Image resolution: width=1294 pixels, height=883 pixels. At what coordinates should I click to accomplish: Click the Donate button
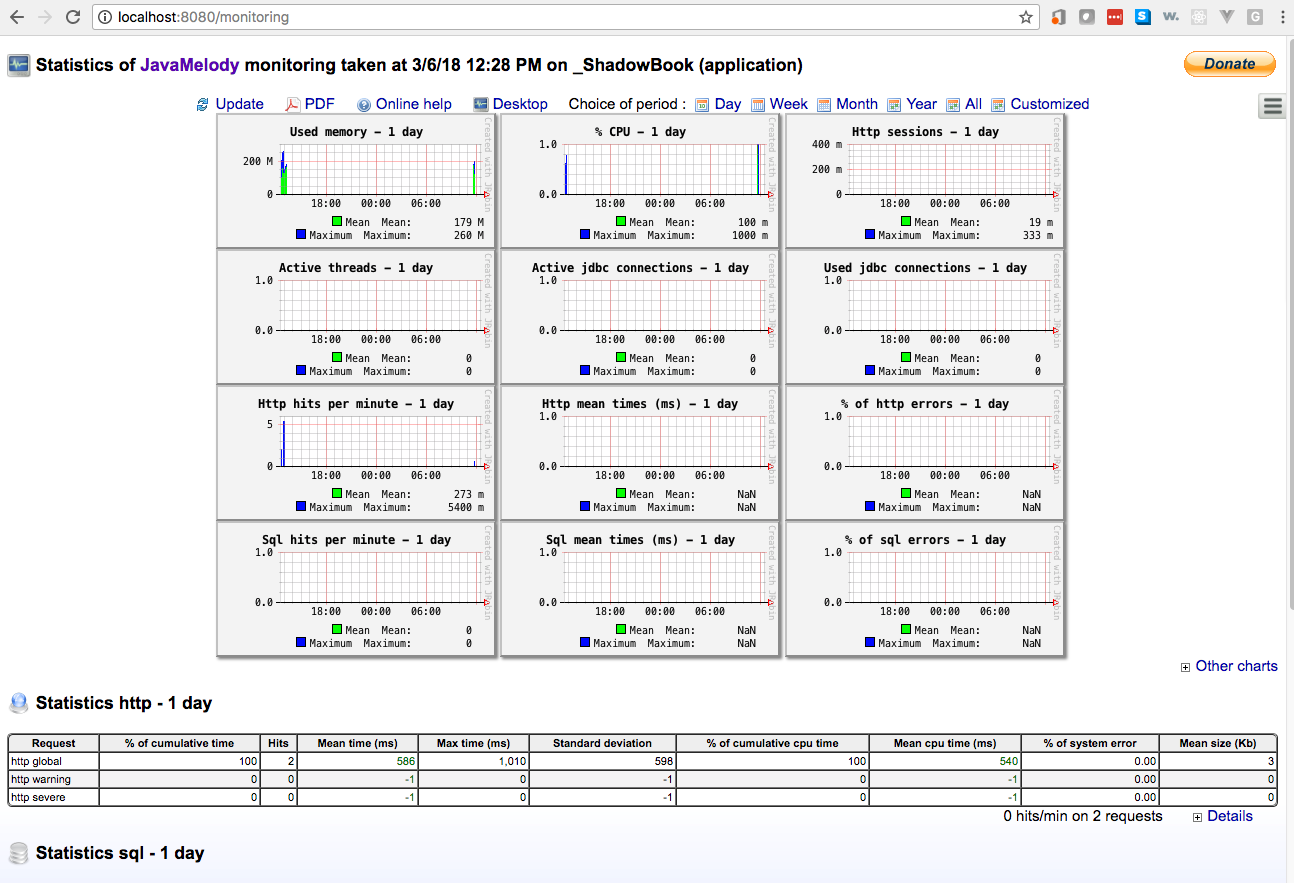click(1230, 63)
